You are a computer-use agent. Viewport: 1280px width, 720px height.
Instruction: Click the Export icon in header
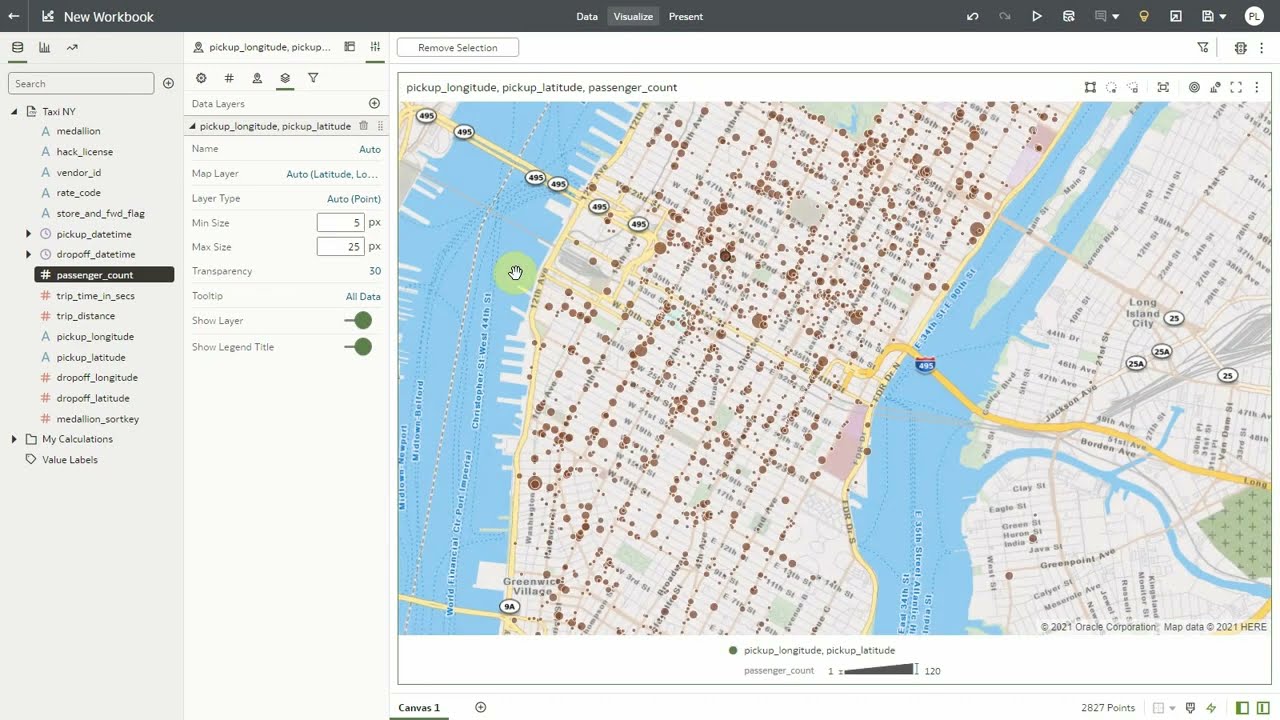(x=1176, y=16)
